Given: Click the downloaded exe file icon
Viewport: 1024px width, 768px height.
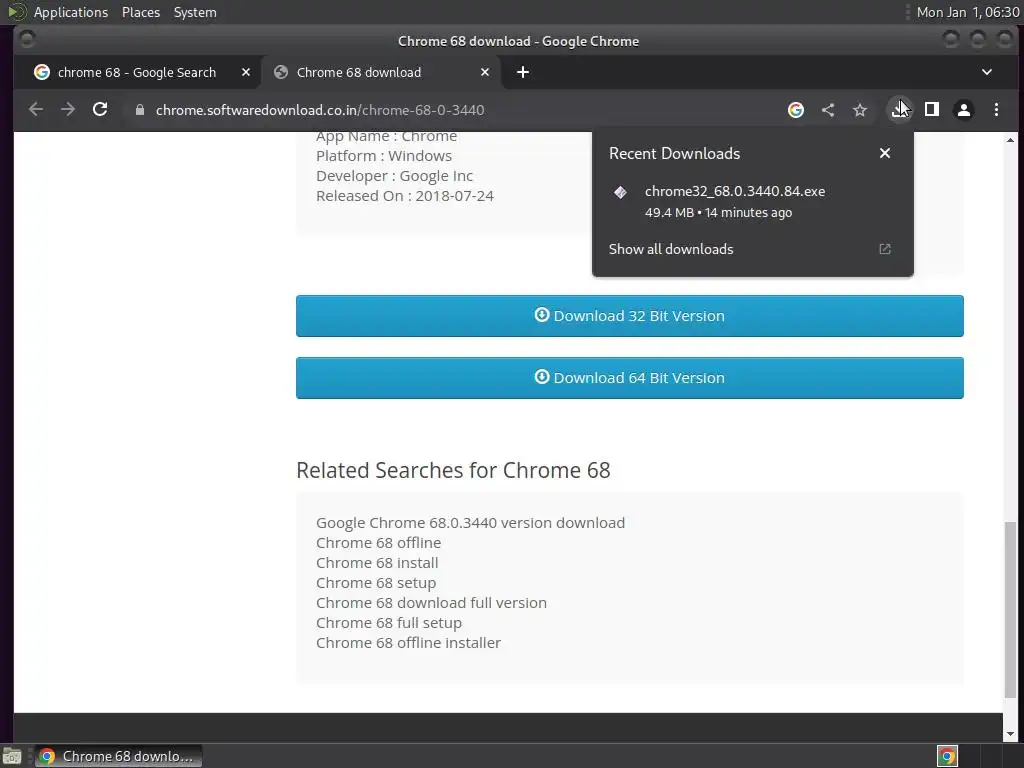Looking at the screenshot, I should (x=620, y=192).
